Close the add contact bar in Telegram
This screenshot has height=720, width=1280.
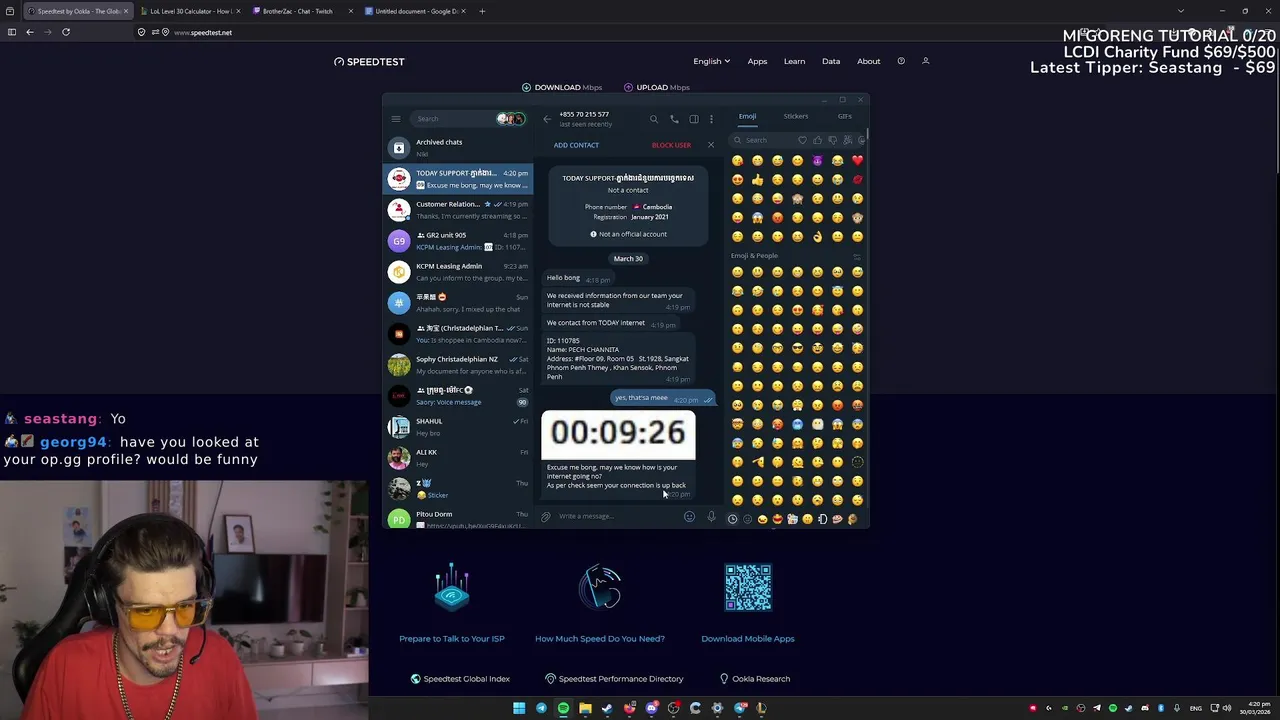(711, 145)
